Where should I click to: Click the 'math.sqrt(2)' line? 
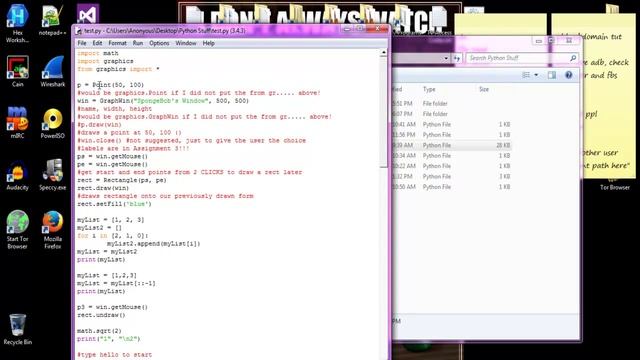click(99, 331)
